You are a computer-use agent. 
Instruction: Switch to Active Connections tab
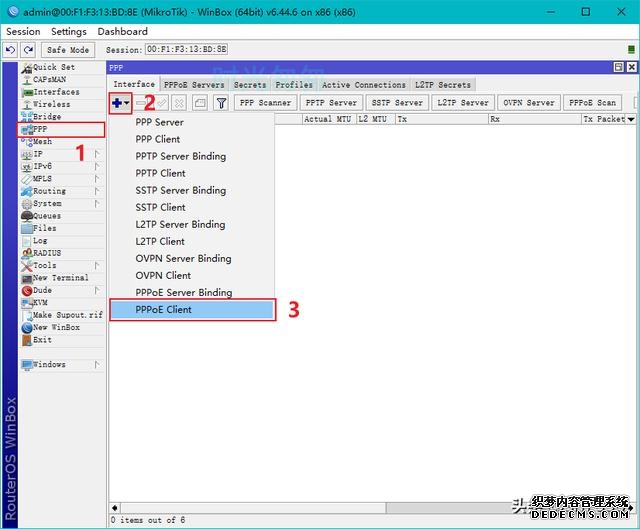(364, 85)
